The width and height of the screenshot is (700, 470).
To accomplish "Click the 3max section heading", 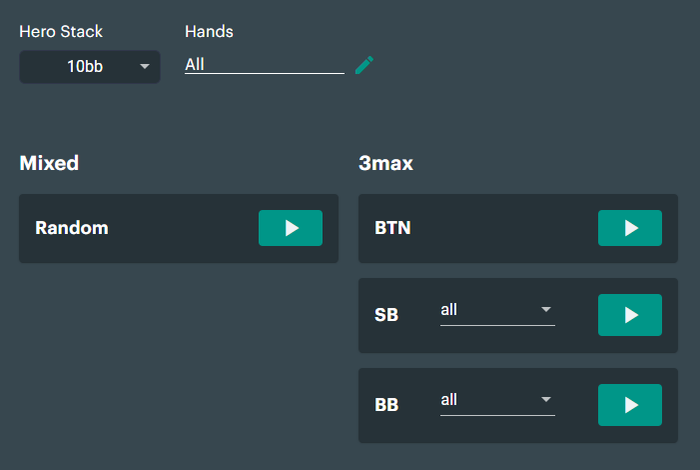I will pyautogui.click(x=386, y=163).
